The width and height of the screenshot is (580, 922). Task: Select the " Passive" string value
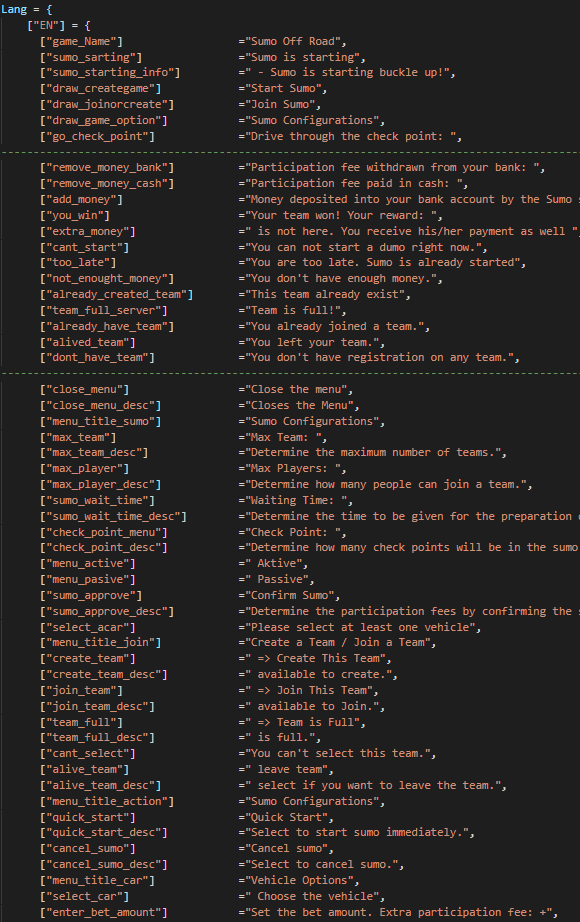click(279, 579)
